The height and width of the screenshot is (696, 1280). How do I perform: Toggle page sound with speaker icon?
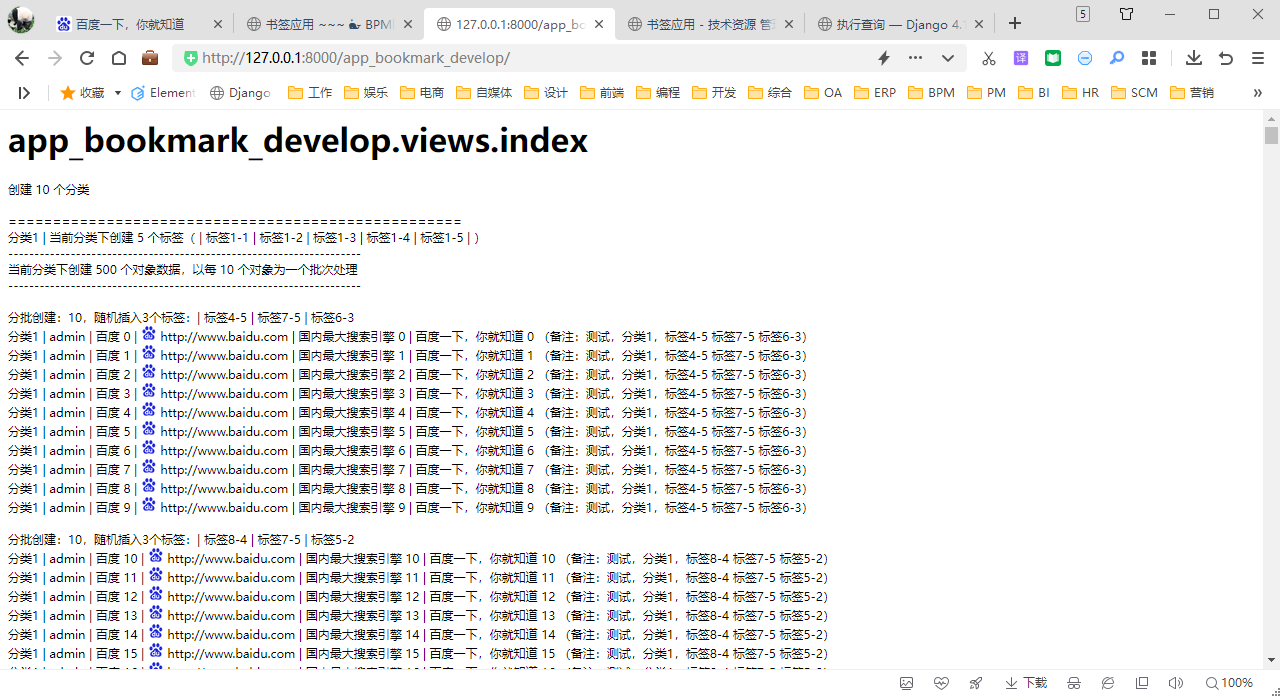point(1176,683)
